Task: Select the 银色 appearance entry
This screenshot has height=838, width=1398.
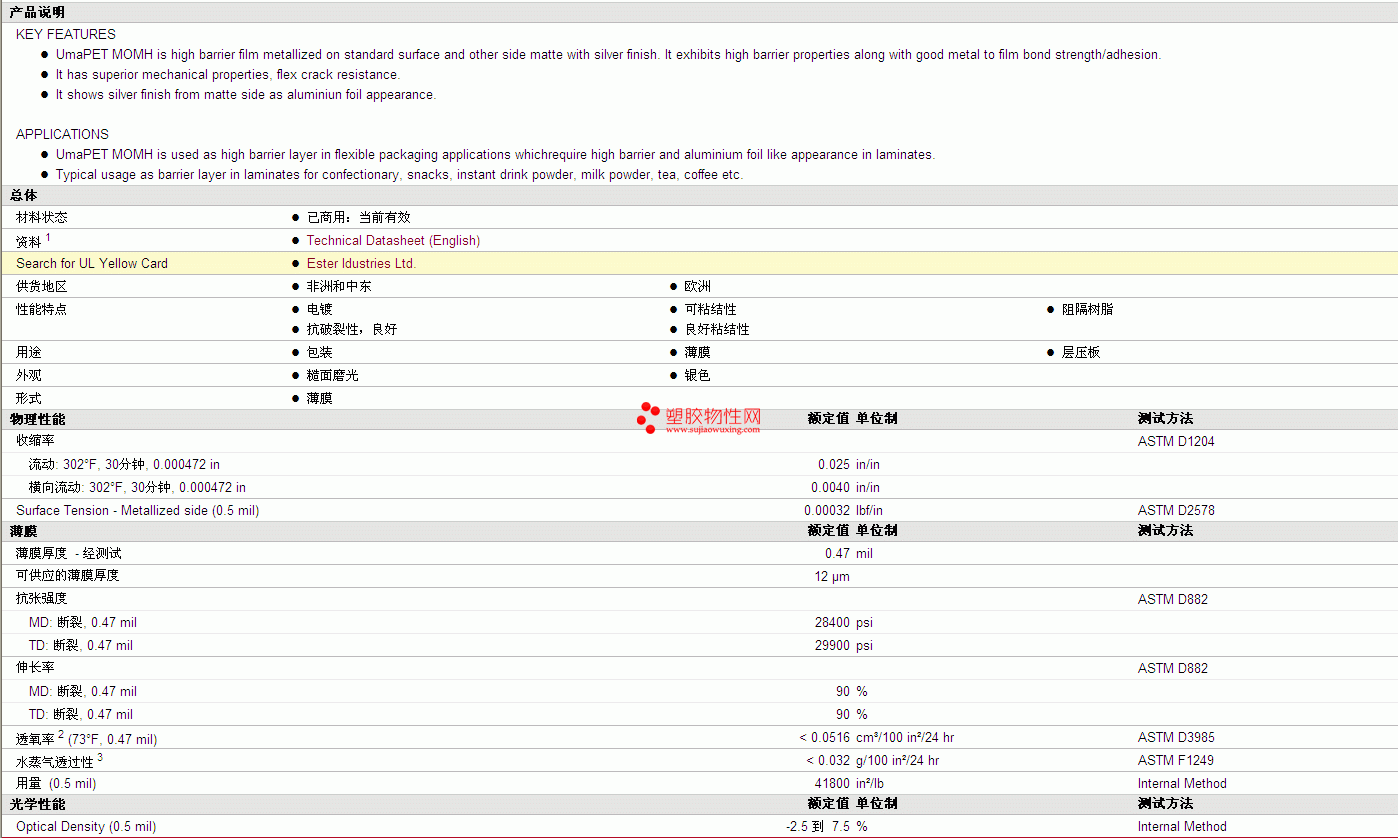Action: coord(698,376)
